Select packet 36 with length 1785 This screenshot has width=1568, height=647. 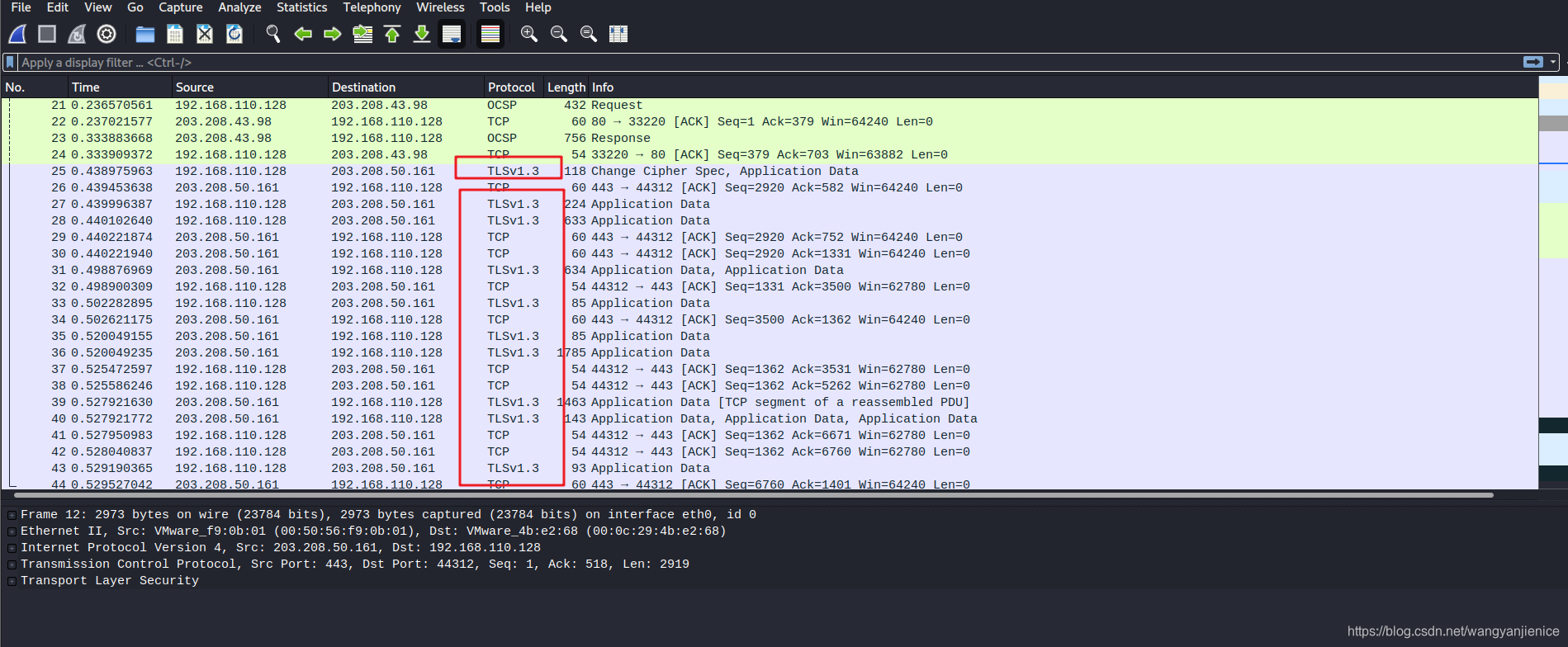pyautogui.click(x=770, y=353)
